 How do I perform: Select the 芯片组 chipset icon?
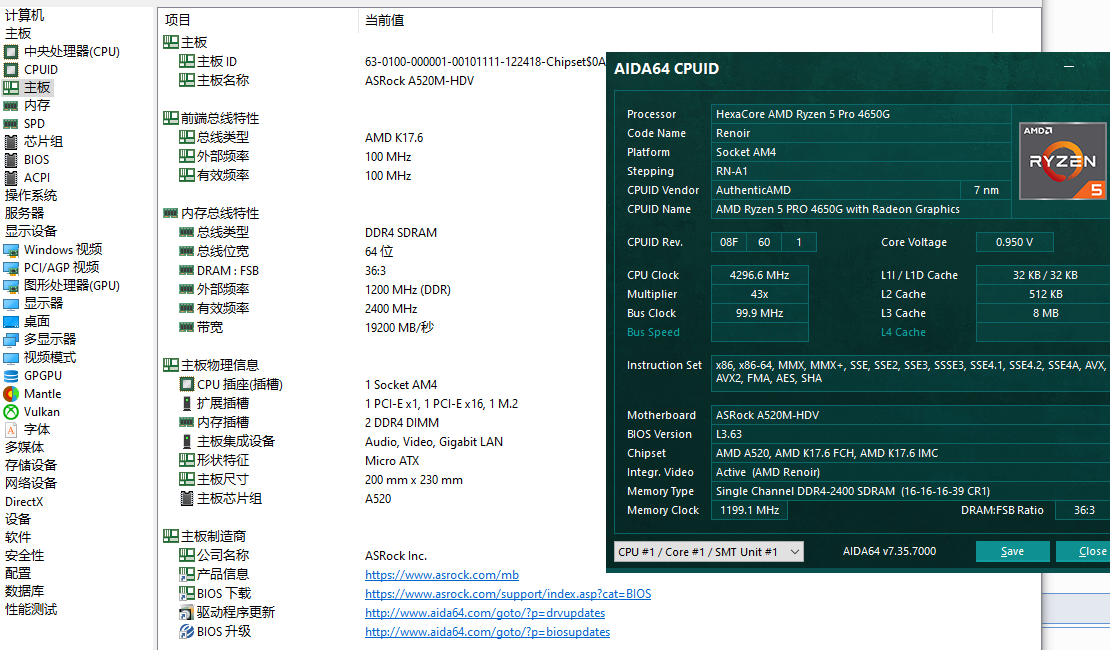(11, 142)
